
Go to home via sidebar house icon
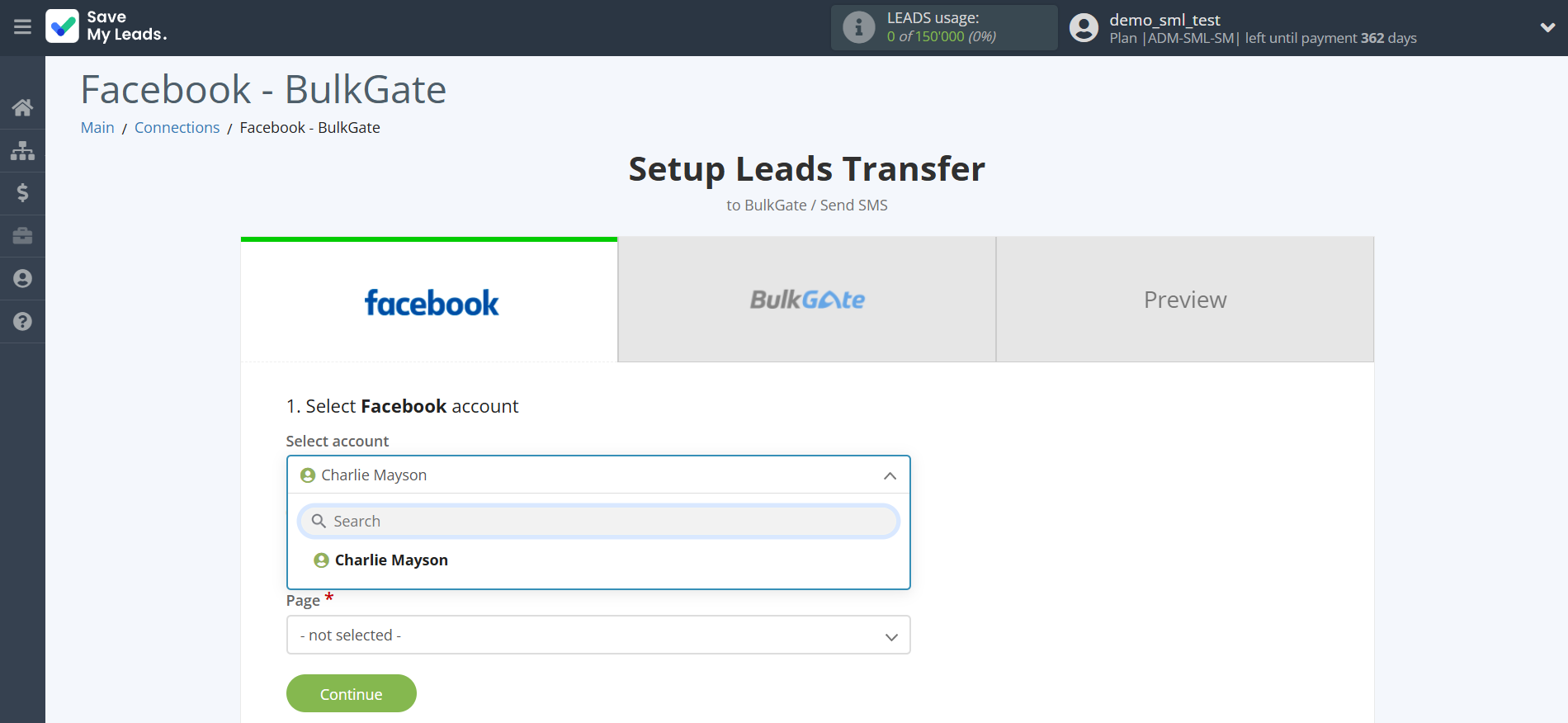tap(22, 107)
